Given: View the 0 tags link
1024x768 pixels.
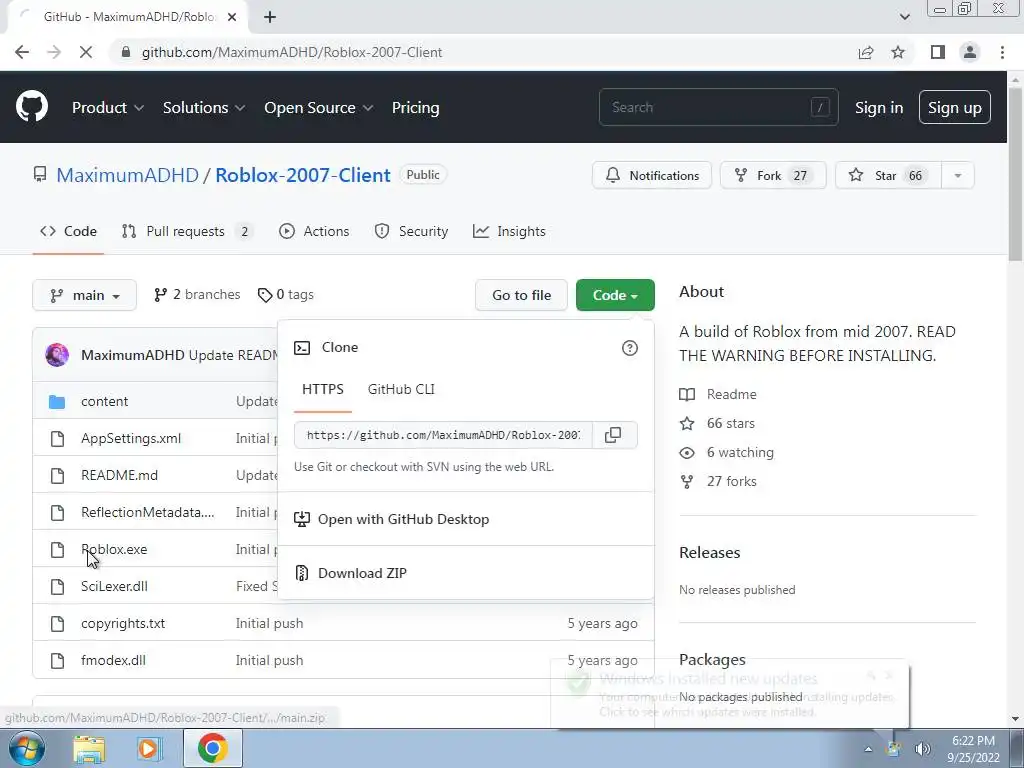Looking at the screenshot, I should 286,295.
